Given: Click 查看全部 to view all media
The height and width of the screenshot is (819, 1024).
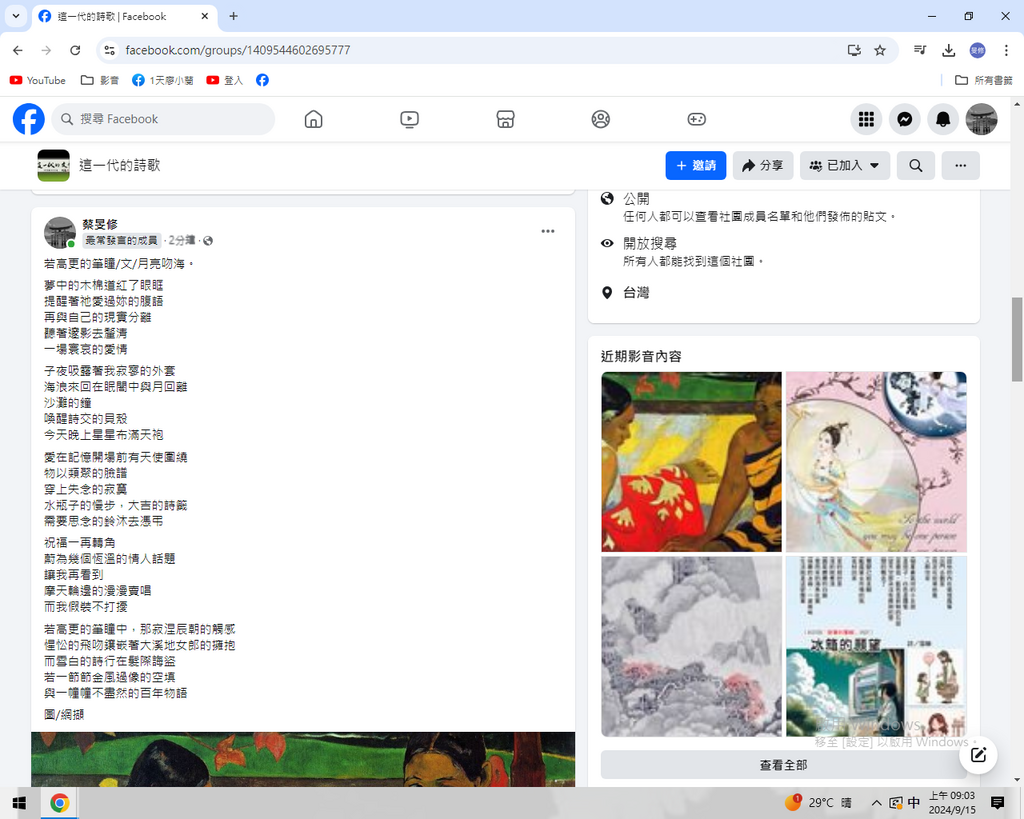Looking at the screenshot, I should tap(783, 765).
